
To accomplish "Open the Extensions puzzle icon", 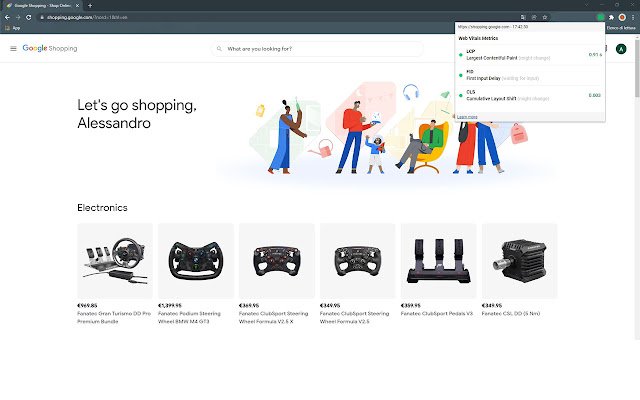I will pyautogui.click(x=611, y=17).
